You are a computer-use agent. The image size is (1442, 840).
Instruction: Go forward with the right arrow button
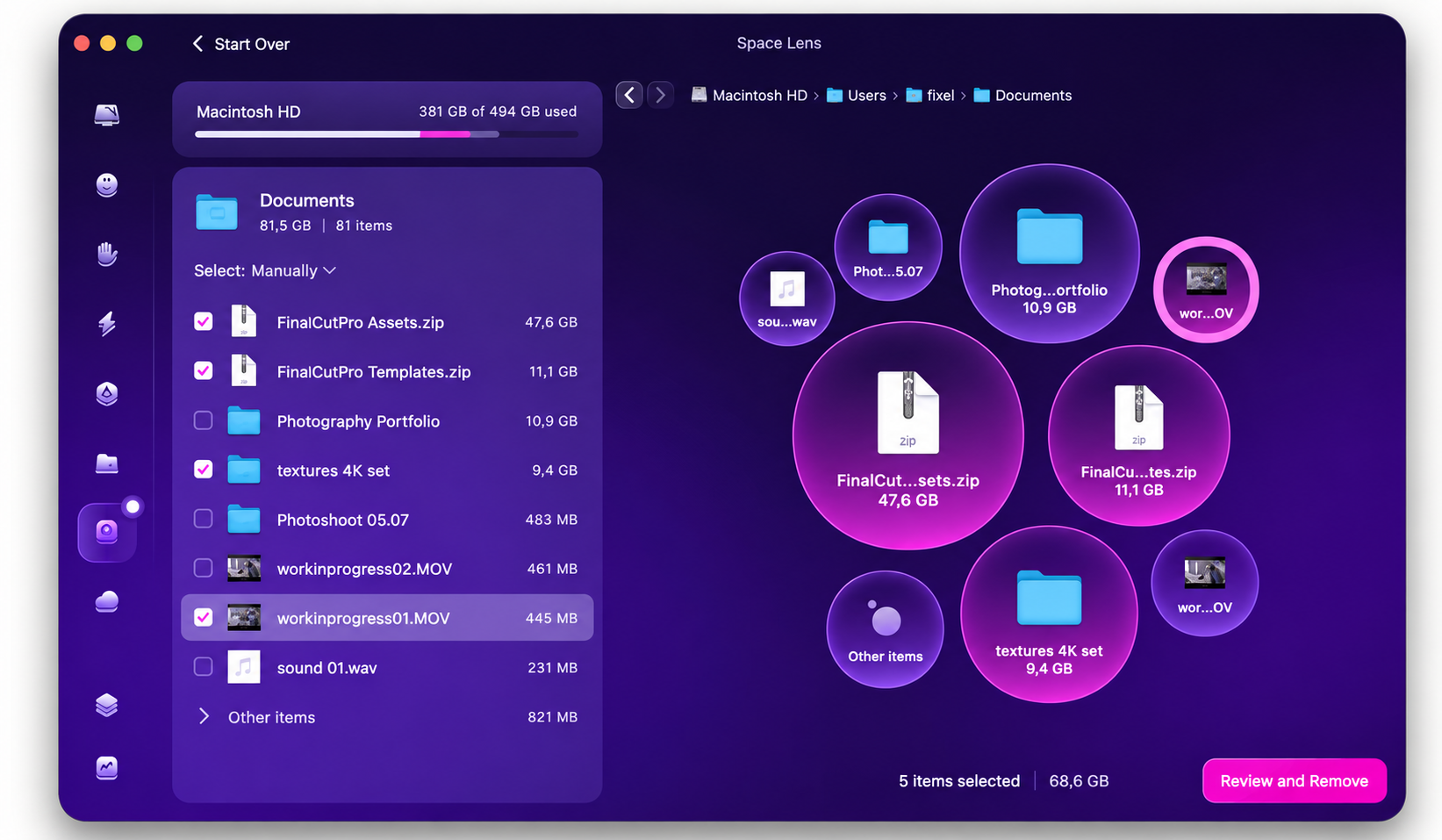click(x=661, y=95)
